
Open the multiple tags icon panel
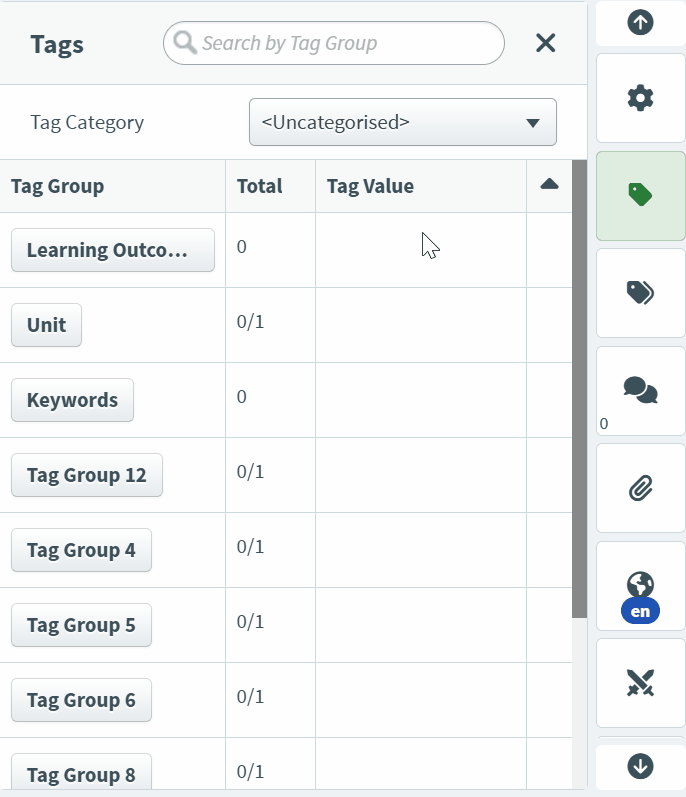pos(640,292)
